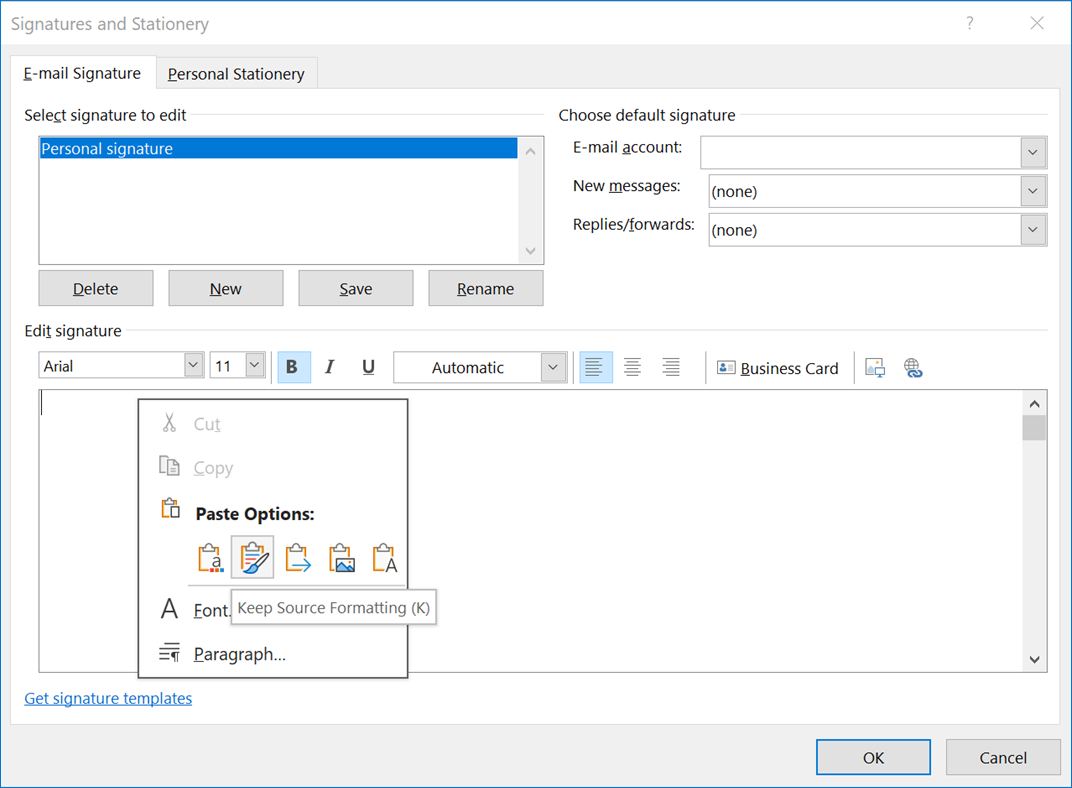
Task: Choose the Picture paste option
Action: click(x=342, y=558)
